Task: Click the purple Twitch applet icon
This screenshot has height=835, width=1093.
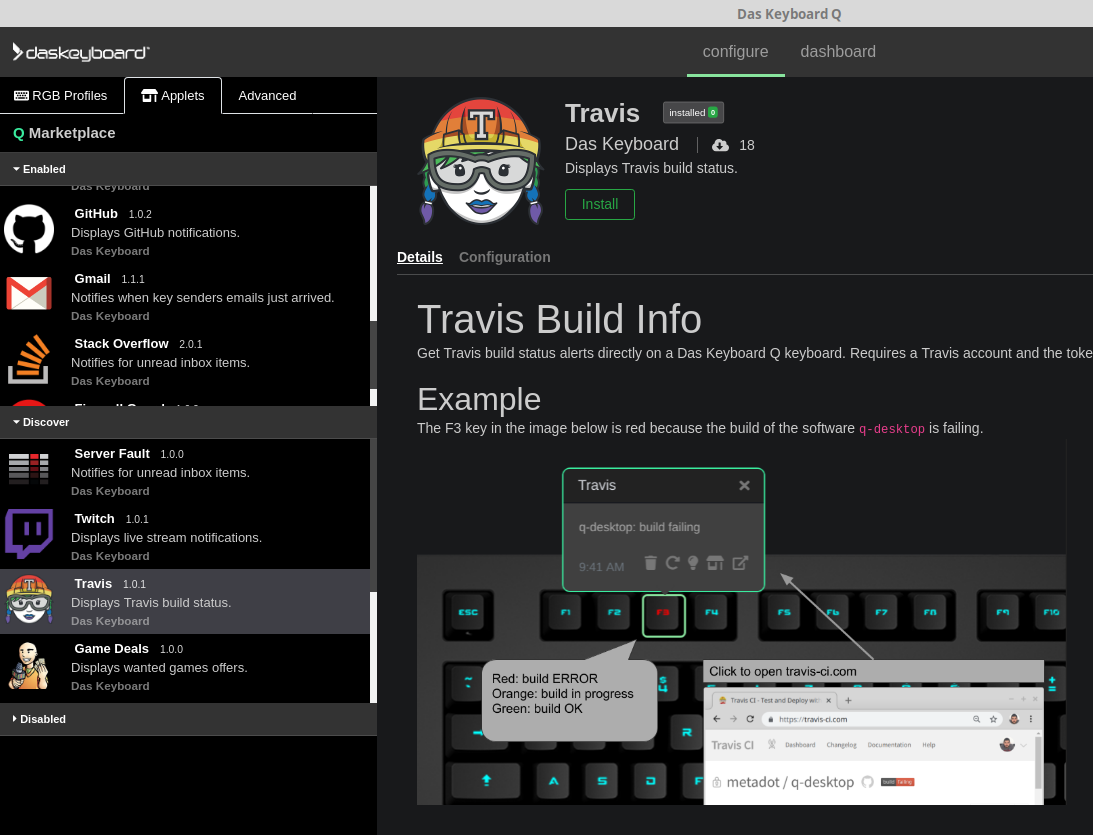Action: tap(29, 533)
